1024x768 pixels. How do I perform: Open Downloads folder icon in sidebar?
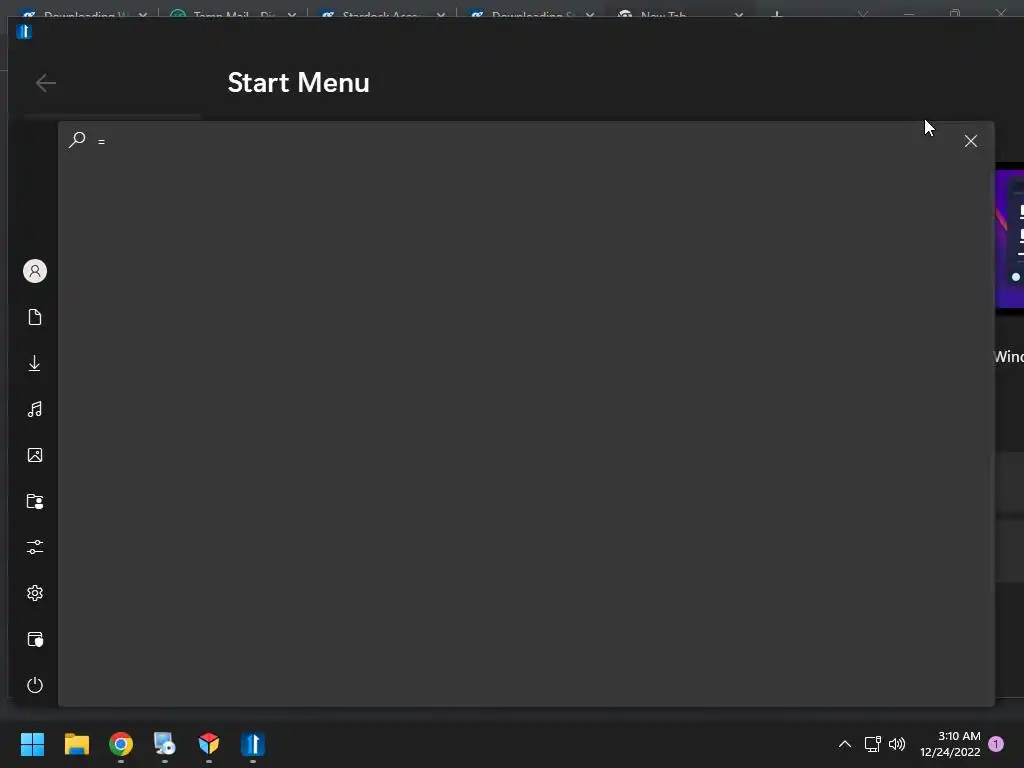(35, 363)
